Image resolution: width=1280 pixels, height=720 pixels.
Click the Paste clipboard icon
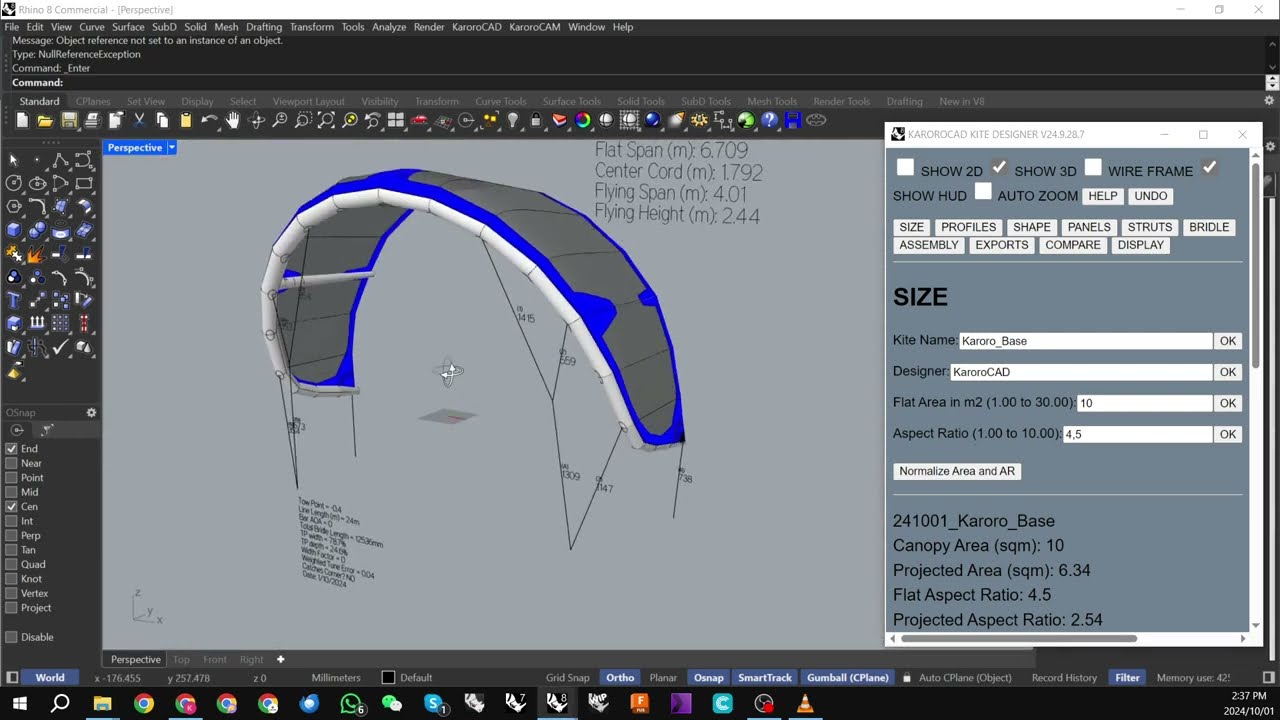point(186,121)
